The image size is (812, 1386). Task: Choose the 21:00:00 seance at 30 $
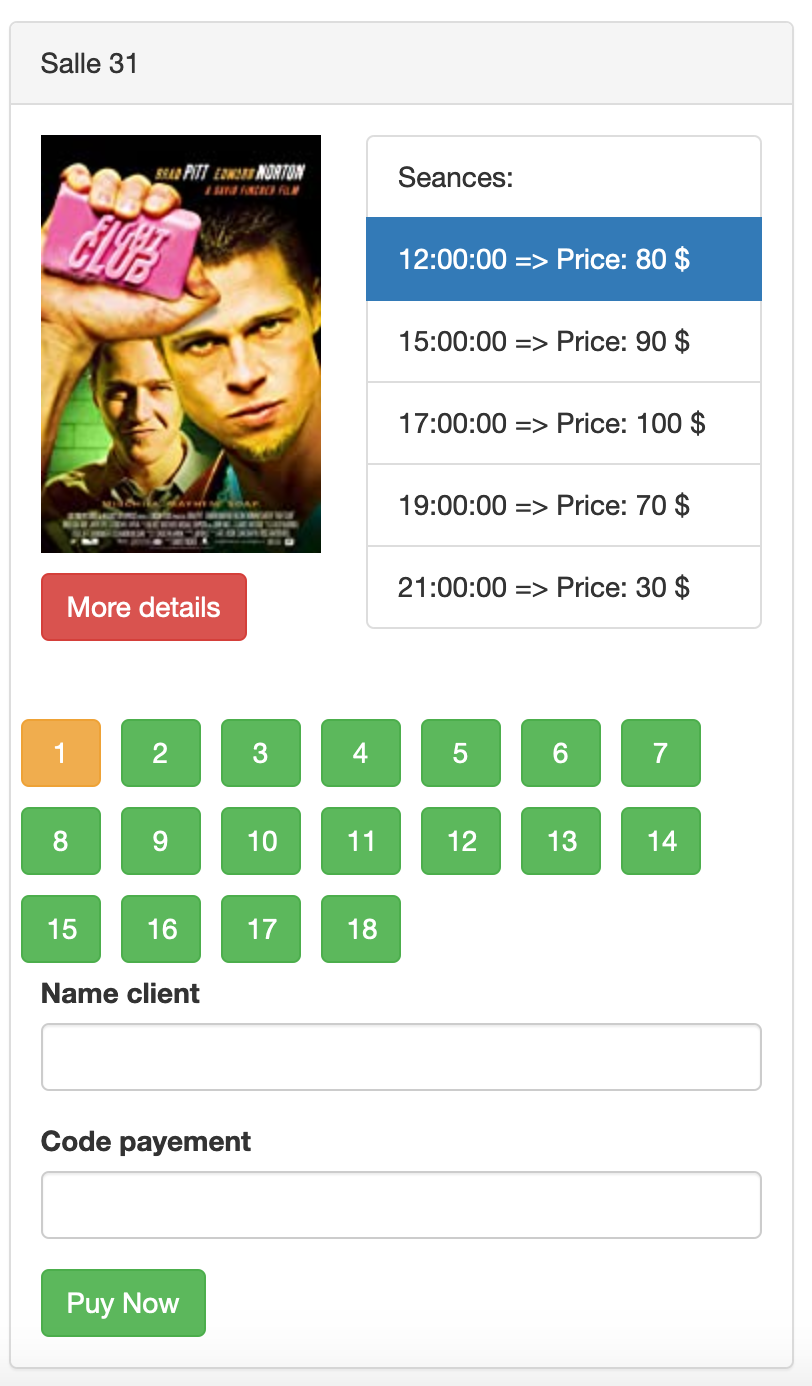[563, 587]
